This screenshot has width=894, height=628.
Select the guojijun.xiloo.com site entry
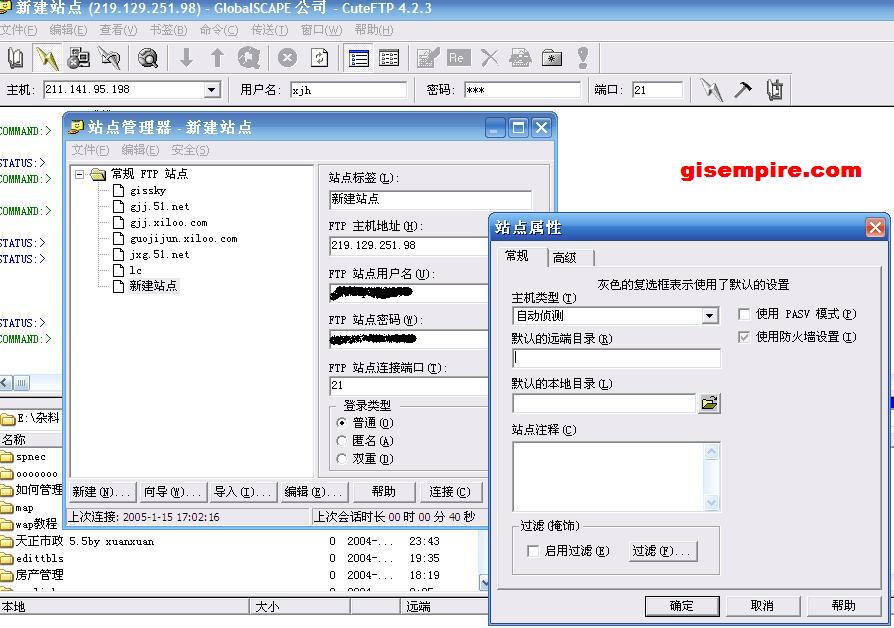[184, 238]
